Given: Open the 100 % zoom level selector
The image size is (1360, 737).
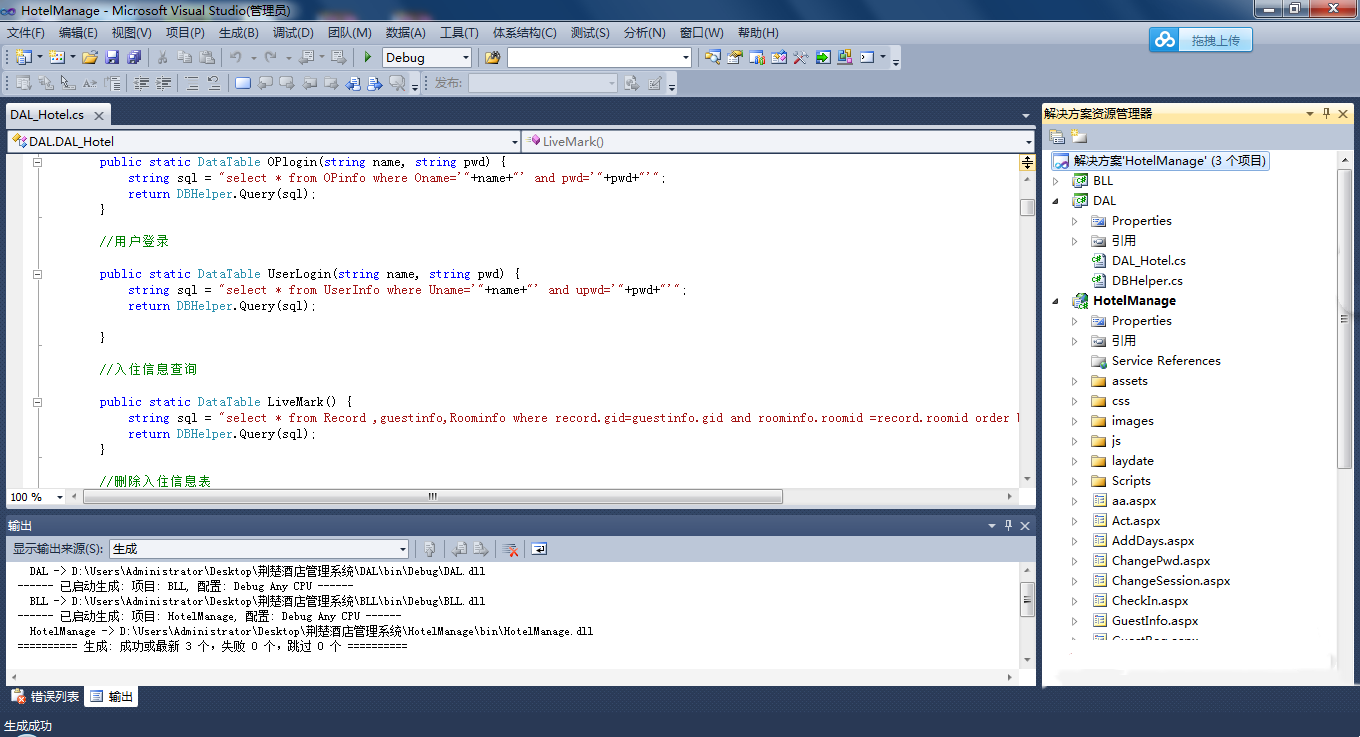Looking at the screenshot, I should click(x=60, y=497).
